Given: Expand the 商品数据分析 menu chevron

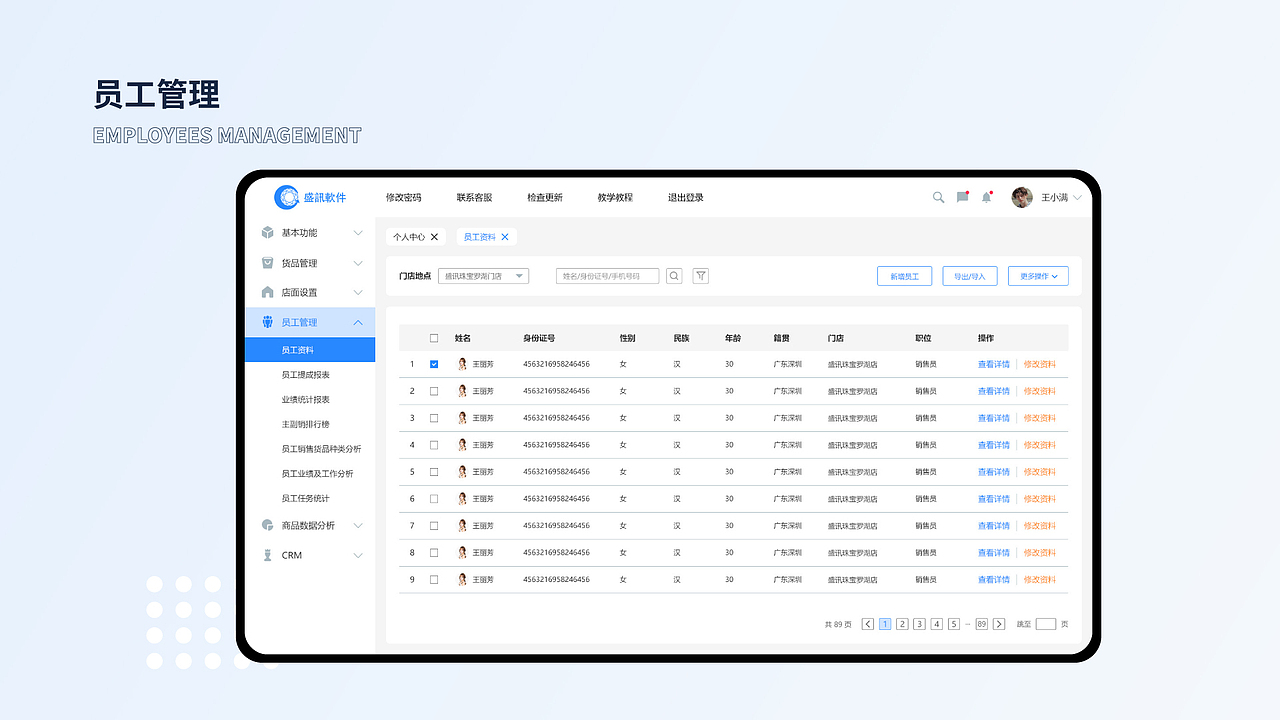Looking at the screenshot, I should click(x=358, y=525).
